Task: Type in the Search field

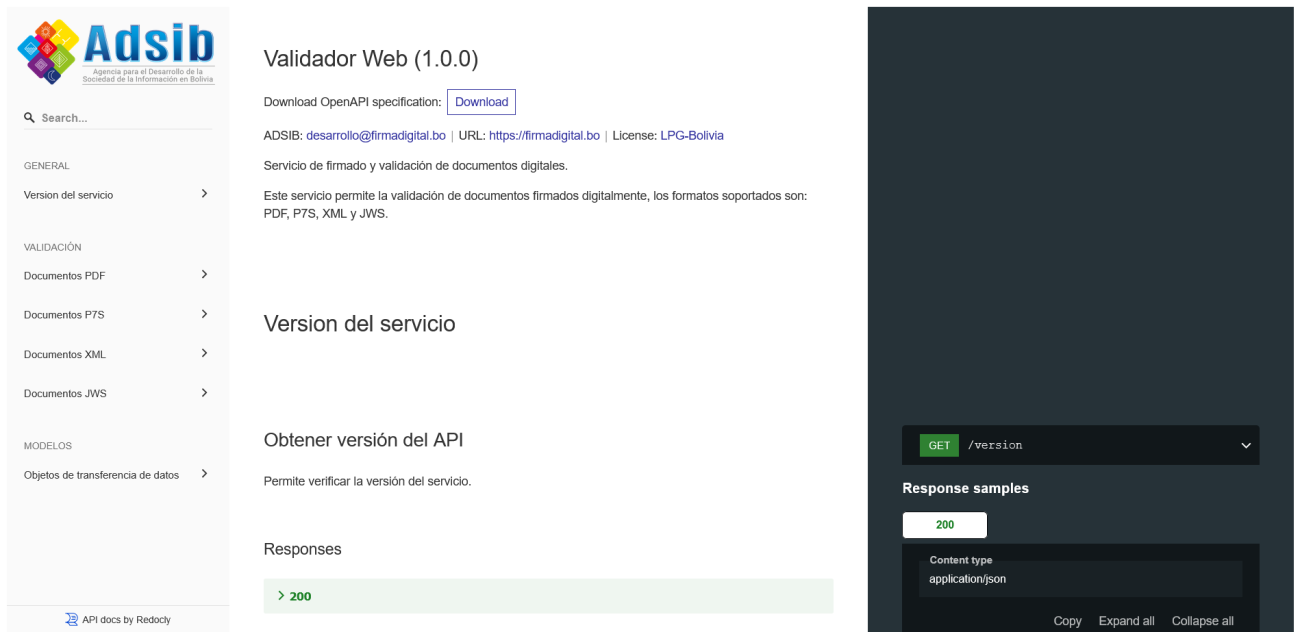Action: [x=120, y=118]
